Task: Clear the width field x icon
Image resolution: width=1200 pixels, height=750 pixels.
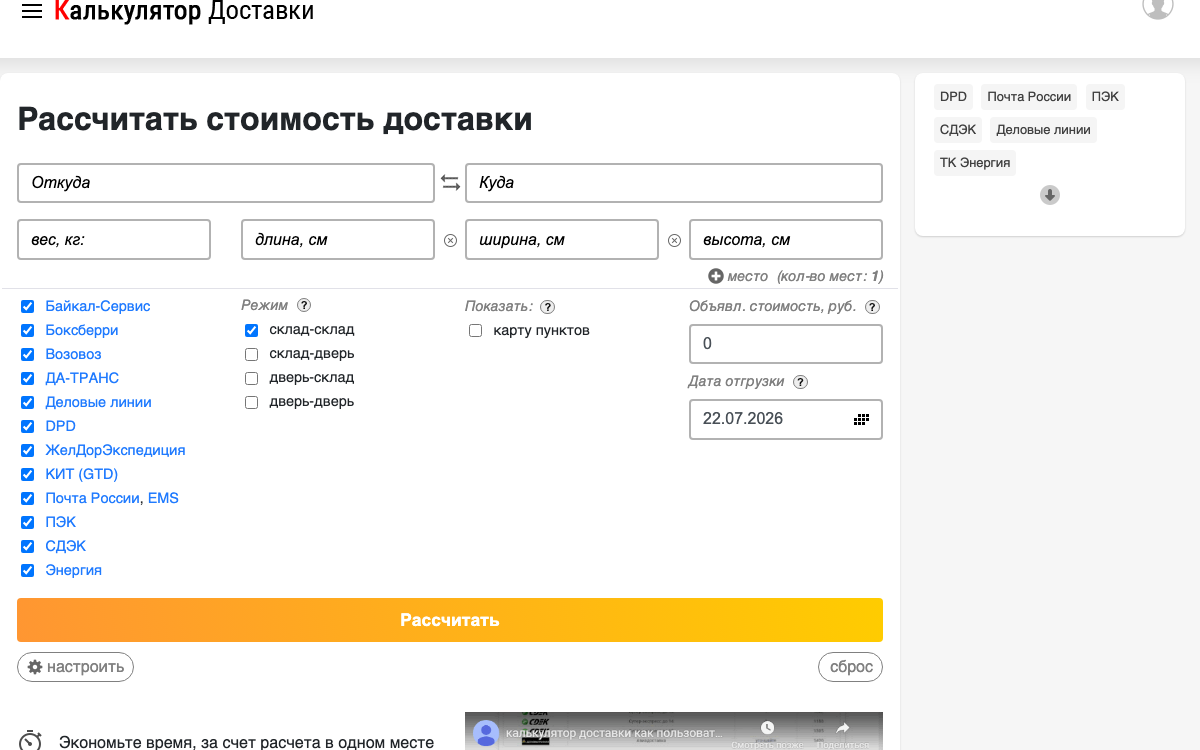Action: coord(674,240)
